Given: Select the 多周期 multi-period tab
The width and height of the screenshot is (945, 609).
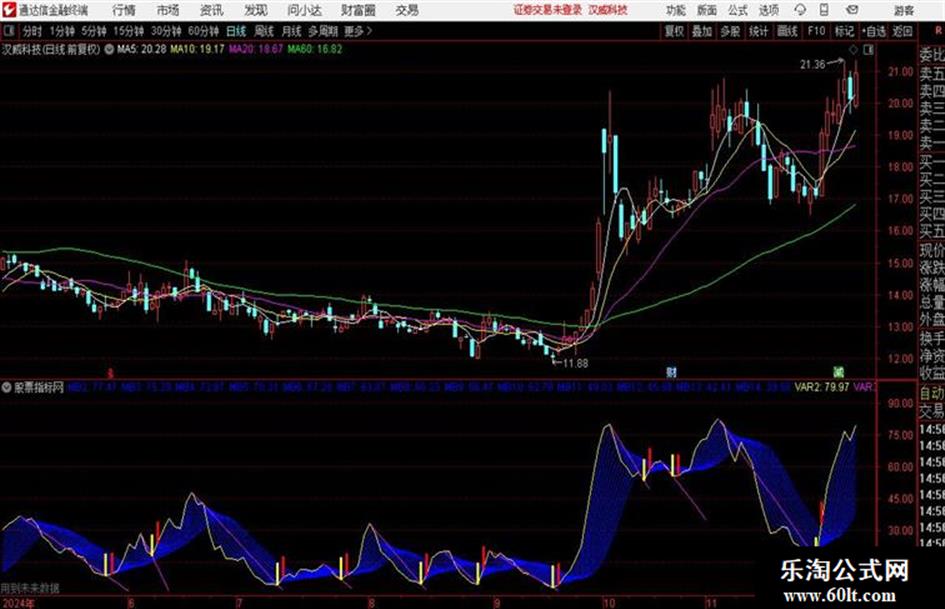Looking at the screenshot, I should pyautogui.click(x=323, y=31).
